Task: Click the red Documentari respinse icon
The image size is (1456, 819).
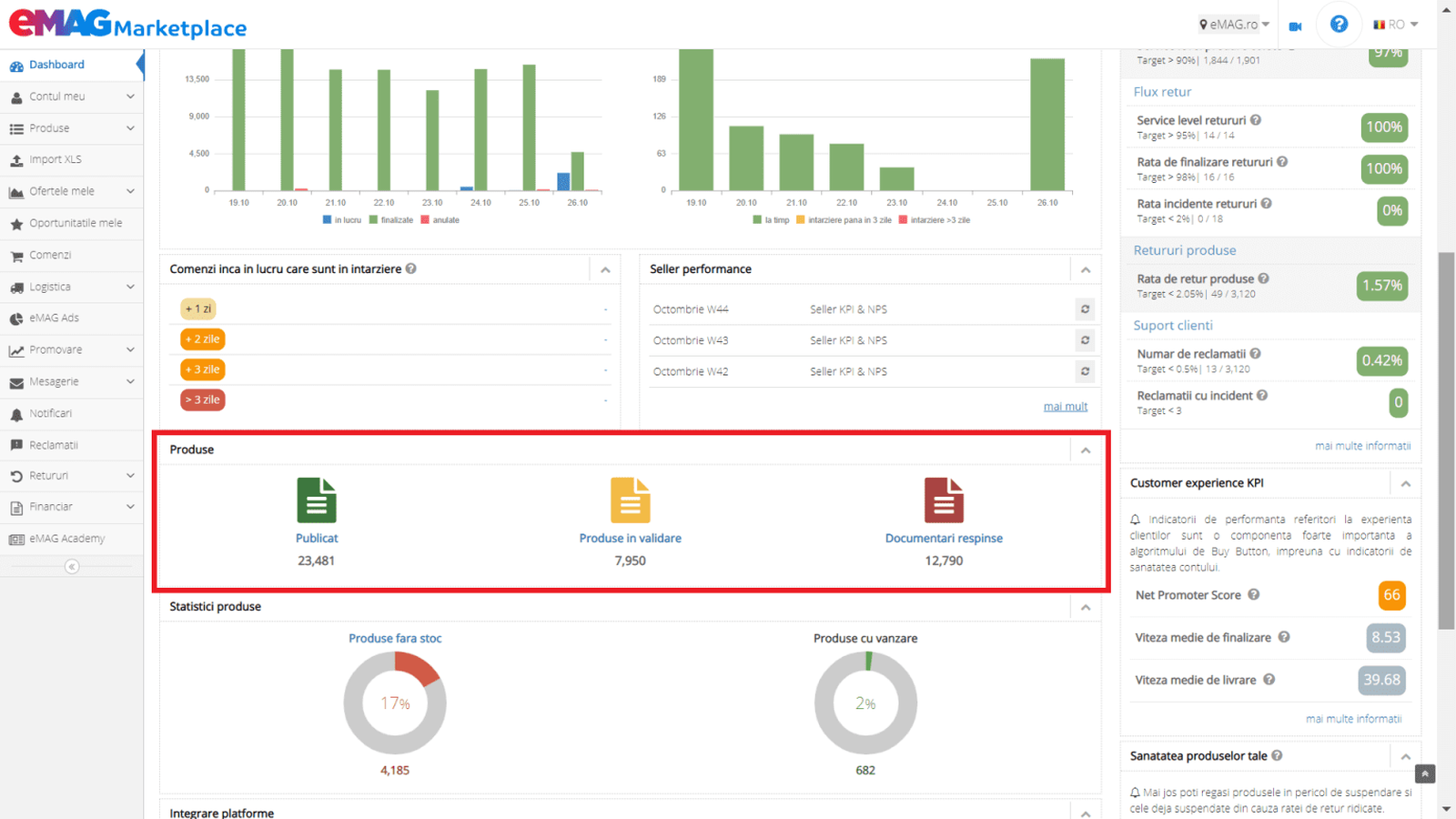Action: 944,500
